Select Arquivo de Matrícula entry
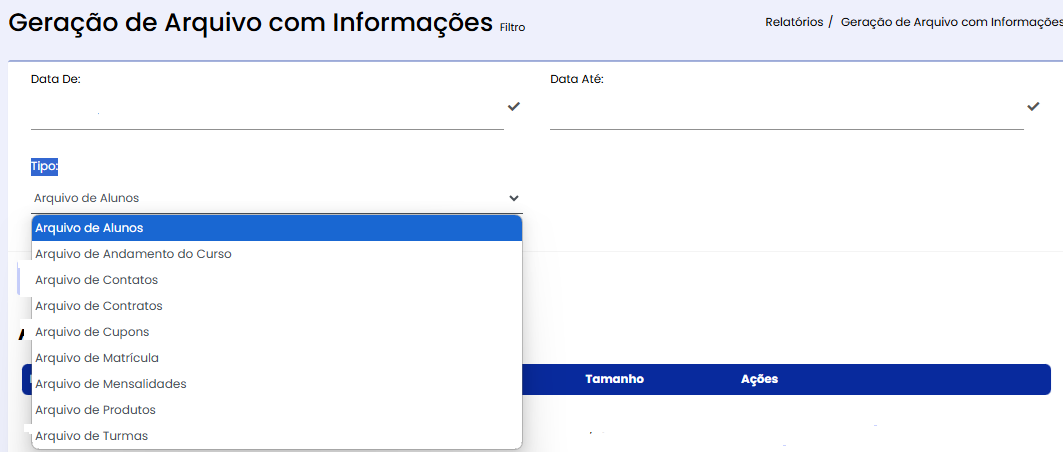The height and width of the screenshot is (452, 1063). 277,358
